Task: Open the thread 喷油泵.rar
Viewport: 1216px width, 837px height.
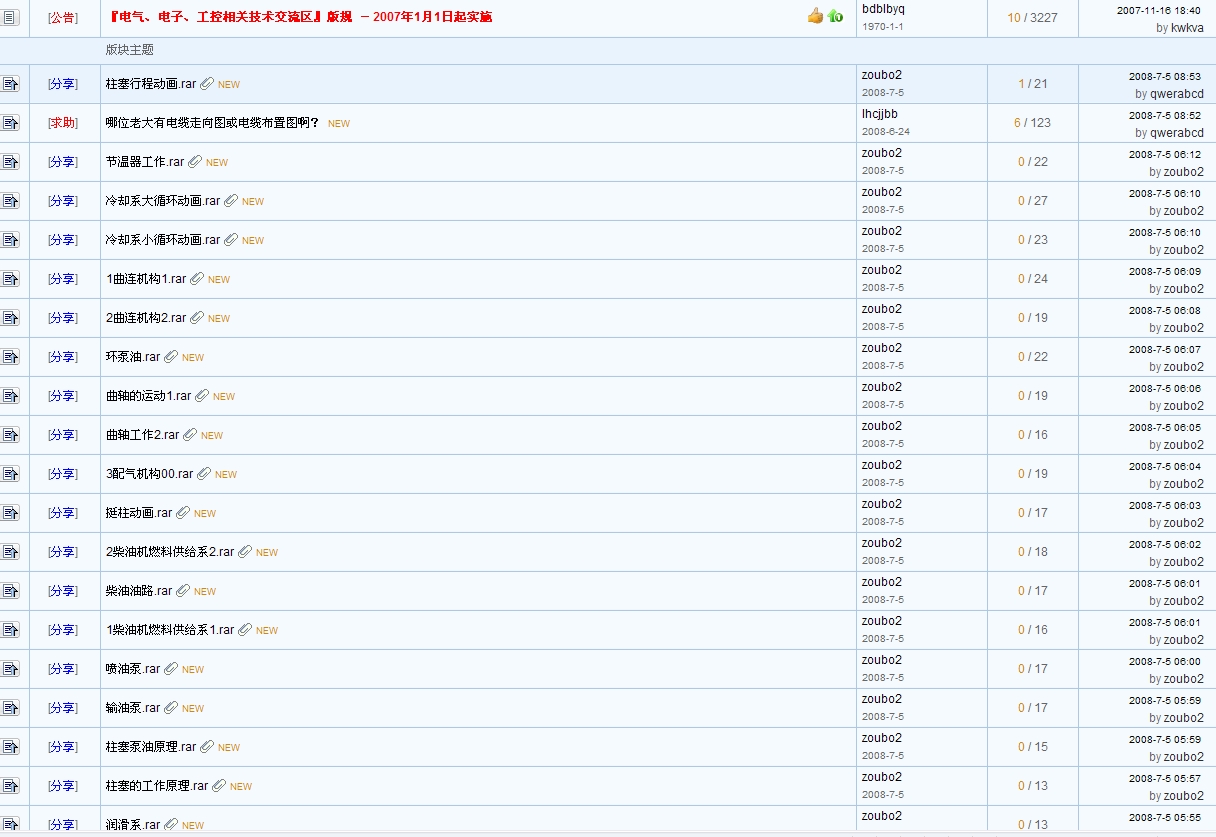Action: click(133, 669)
